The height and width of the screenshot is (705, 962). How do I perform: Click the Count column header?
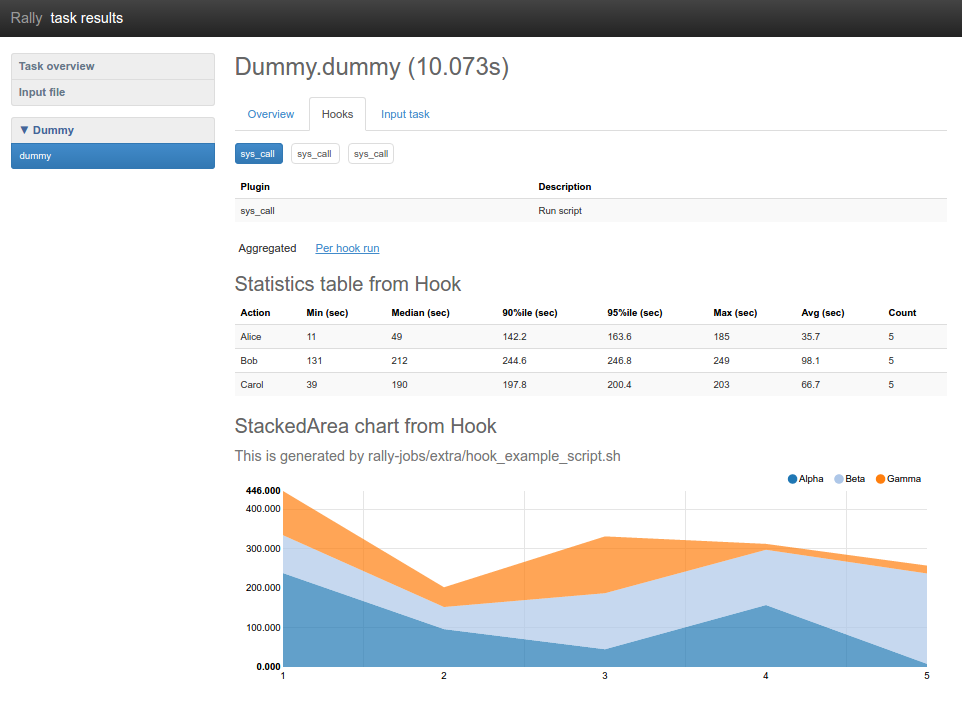(x=902, y=313)
